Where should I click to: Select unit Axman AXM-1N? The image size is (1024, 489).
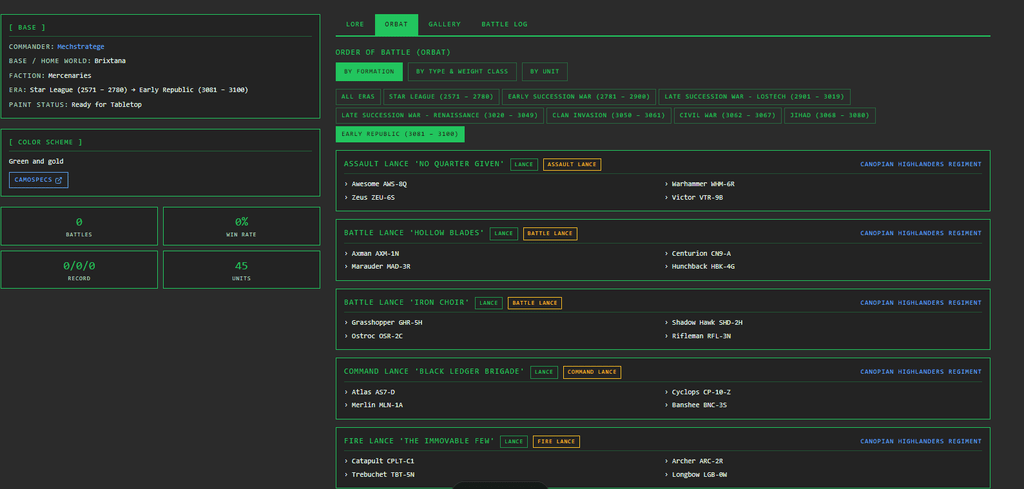(x=375, y=253)
